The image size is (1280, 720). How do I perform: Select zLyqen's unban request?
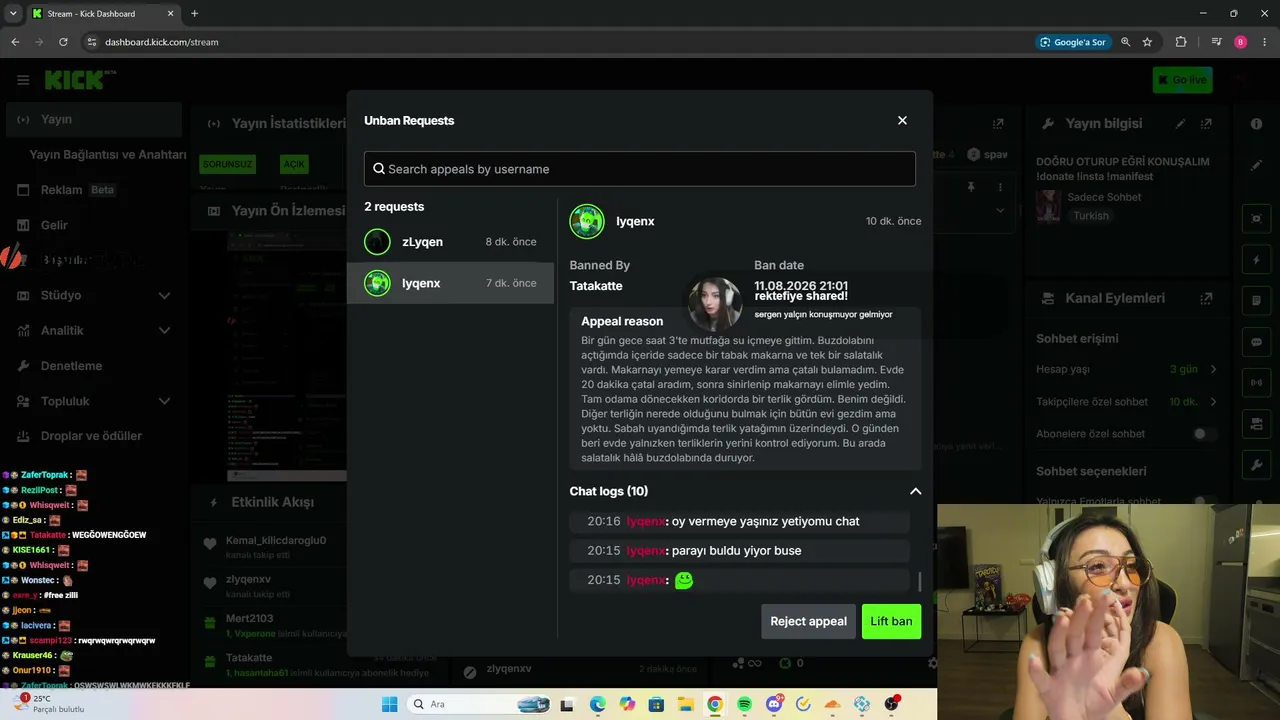pyautogui.click(x=450, y=242)
